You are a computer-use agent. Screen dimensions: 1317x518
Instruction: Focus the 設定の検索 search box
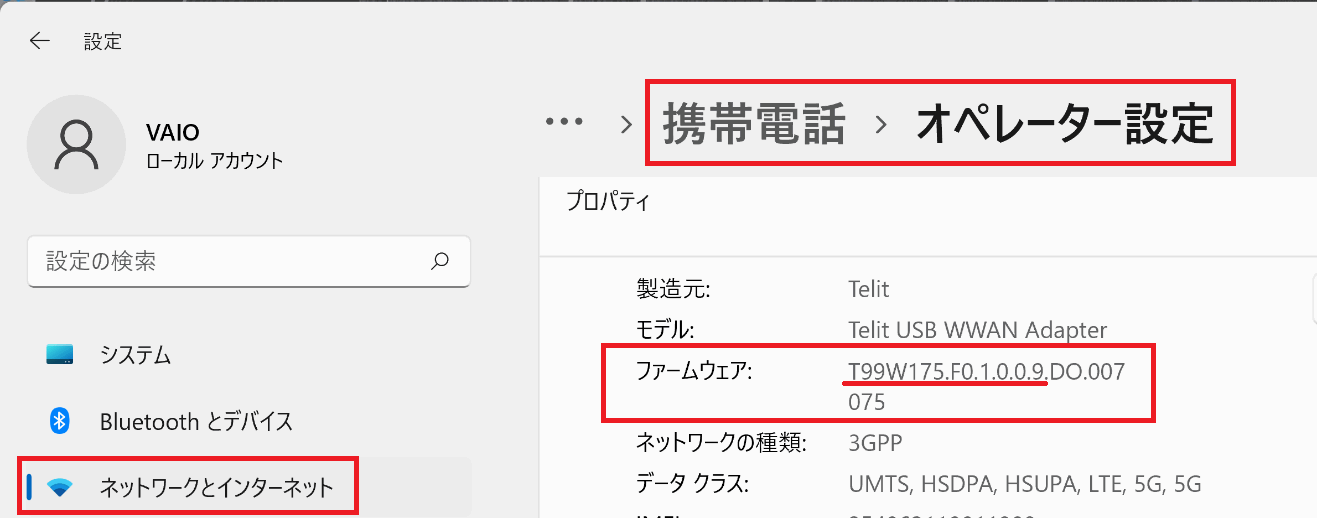pyautogui.click(x=230, y=262)
